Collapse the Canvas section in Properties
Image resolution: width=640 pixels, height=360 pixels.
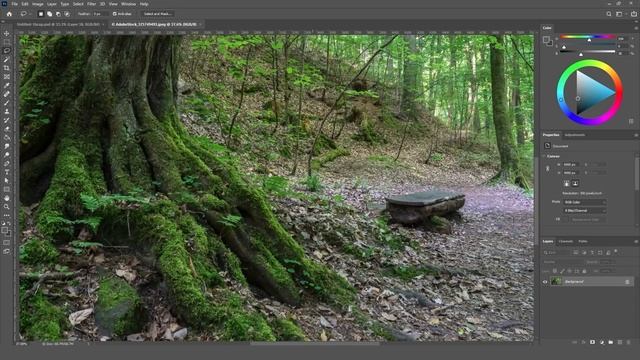coord(544,156)
